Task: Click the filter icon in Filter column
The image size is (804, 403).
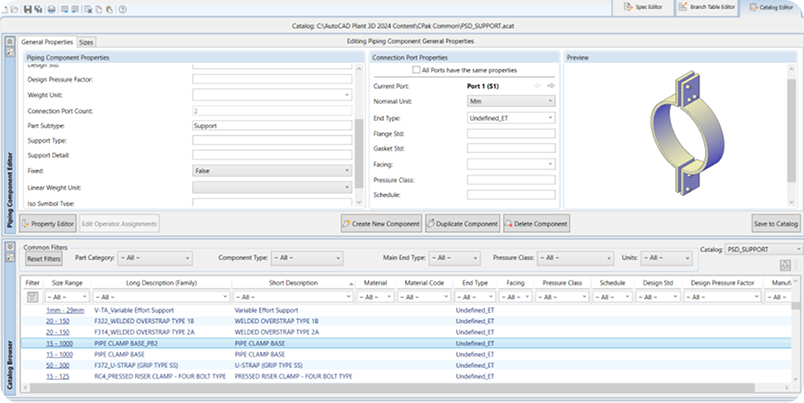Action: point(33,297)
